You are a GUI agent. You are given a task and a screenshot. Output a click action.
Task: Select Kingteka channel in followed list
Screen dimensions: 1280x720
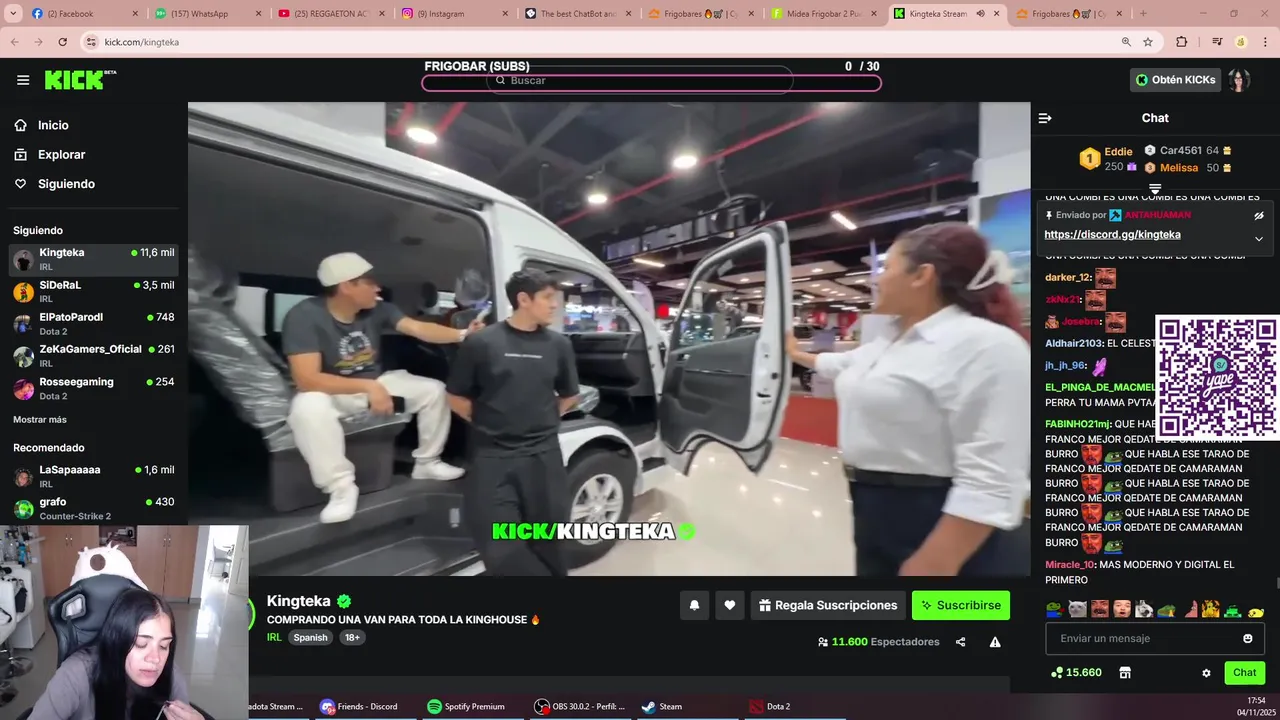pos(94,260)
